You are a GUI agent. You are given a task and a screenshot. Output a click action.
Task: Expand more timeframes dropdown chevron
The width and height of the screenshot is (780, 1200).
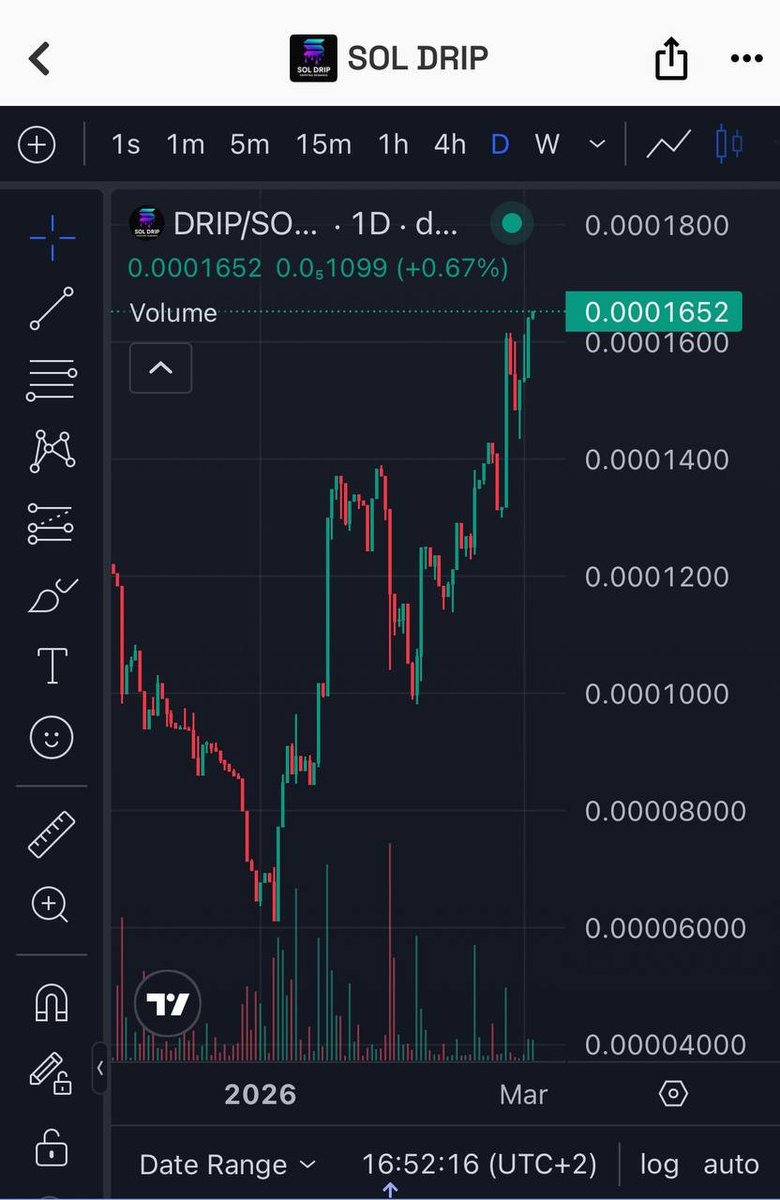[x=597, y=145]
